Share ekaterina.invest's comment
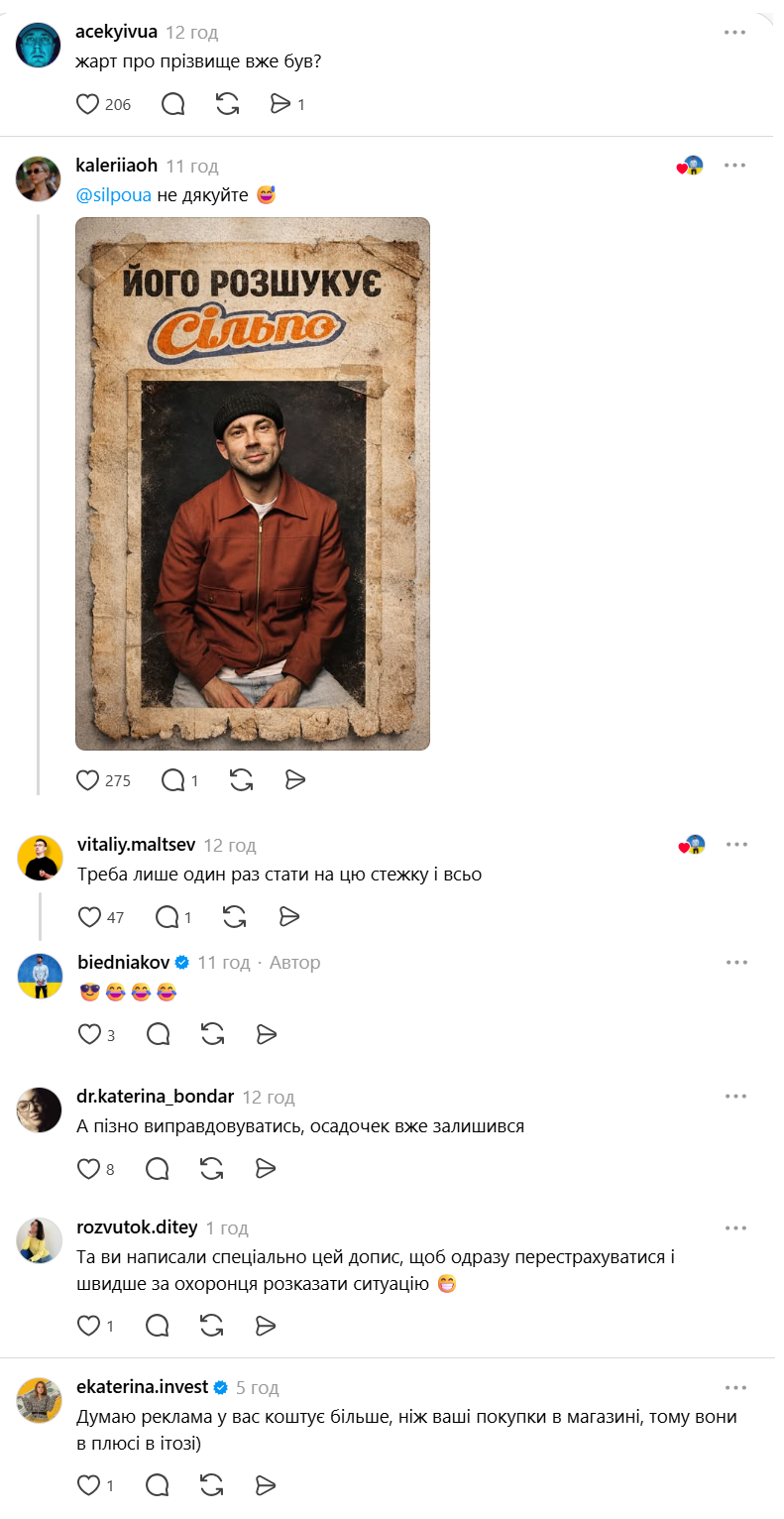The image size is (784, 1519). [x=265, y=1484]
